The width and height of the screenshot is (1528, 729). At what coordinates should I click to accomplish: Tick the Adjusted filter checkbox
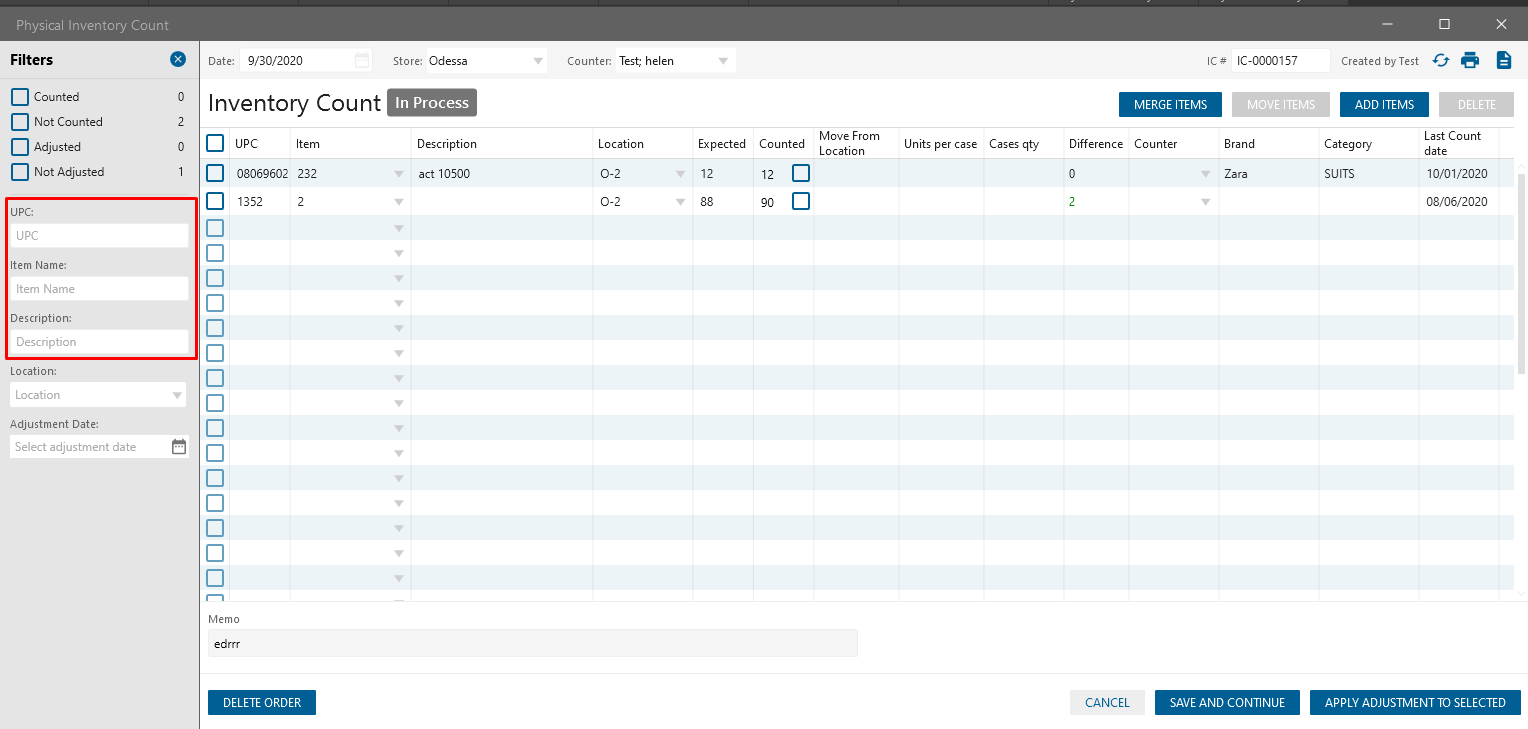click(x=20, y=147)
